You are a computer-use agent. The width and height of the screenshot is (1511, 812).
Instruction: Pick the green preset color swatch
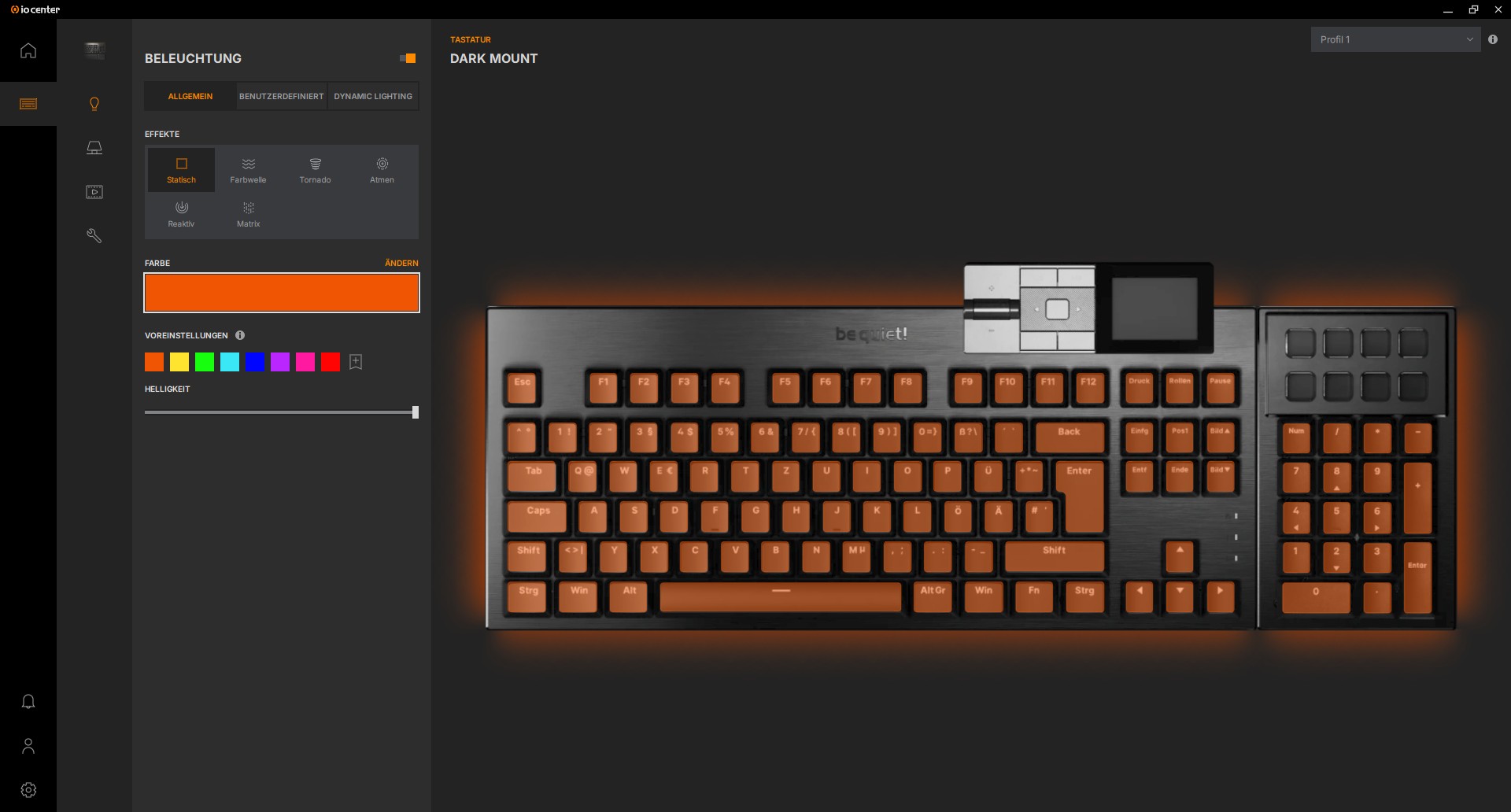point(205,362)
